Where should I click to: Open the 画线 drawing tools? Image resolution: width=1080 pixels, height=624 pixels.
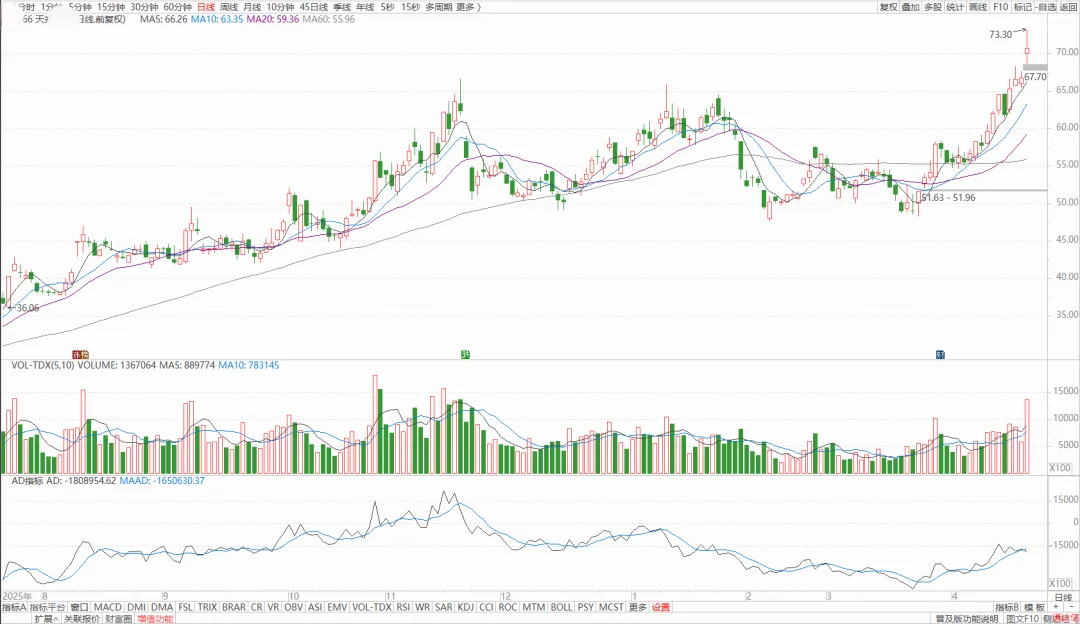978,7
